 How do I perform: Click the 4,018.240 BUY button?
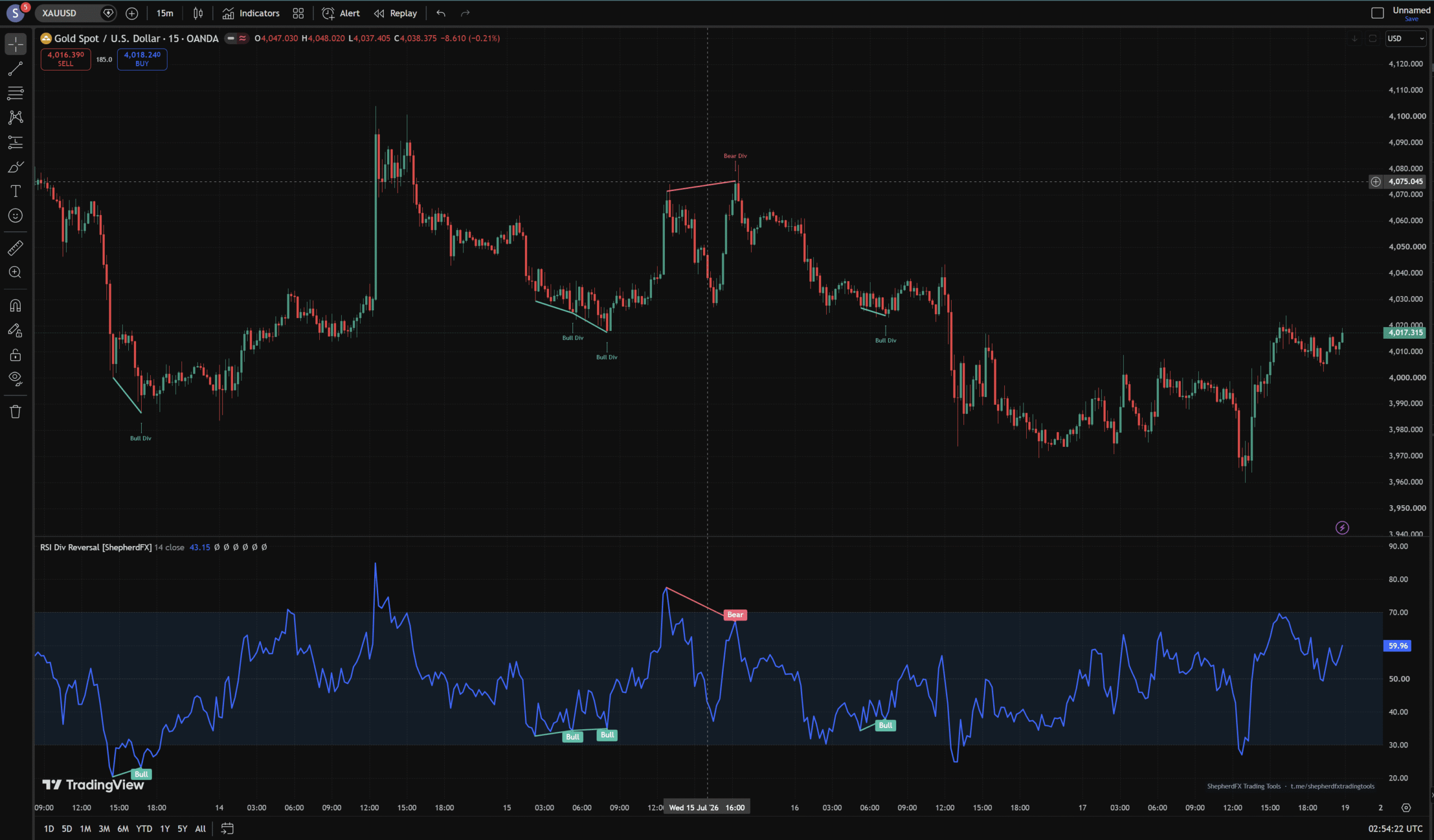[x=142, y=59]
